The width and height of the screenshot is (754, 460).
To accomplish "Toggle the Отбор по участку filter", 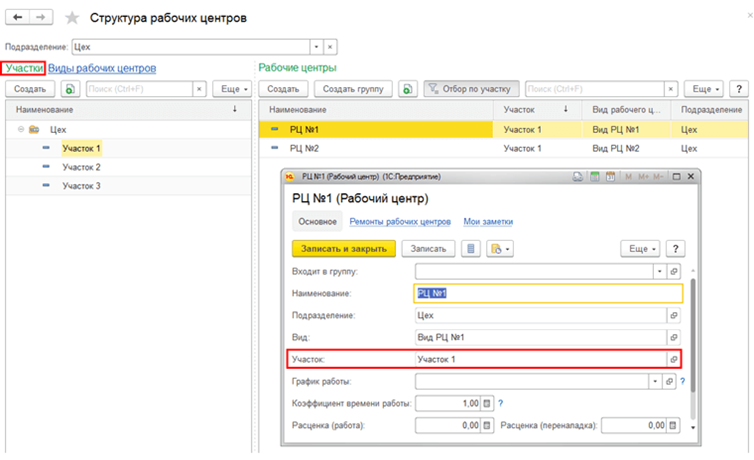I will tap(472, 89).
